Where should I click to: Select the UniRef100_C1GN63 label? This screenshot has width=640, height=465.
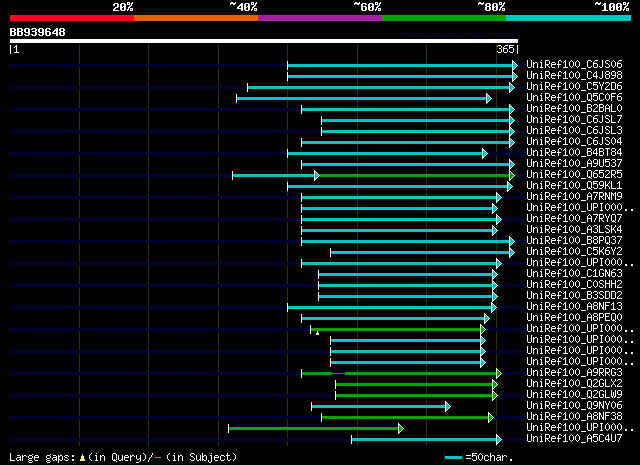click(x=574, y=274)
